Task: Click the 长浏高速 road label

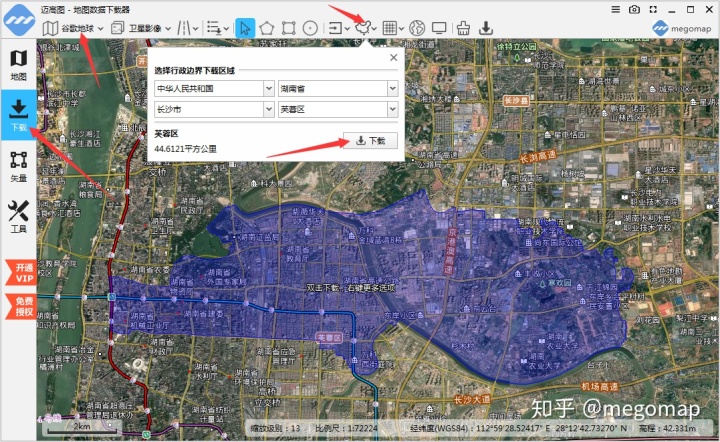Action: click(x=538, y=157)
